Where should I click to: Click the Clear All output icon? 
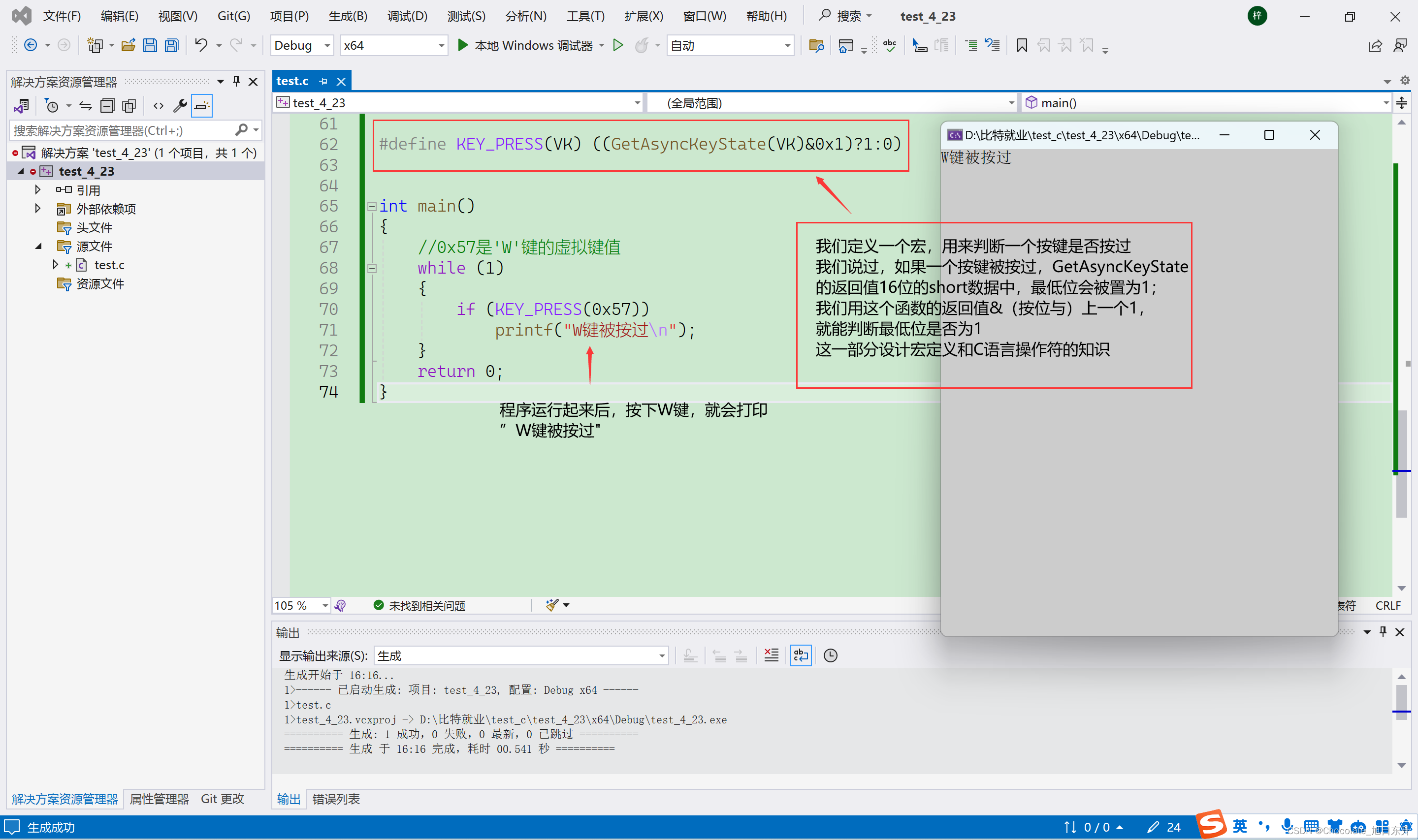[x=772, y=655]
